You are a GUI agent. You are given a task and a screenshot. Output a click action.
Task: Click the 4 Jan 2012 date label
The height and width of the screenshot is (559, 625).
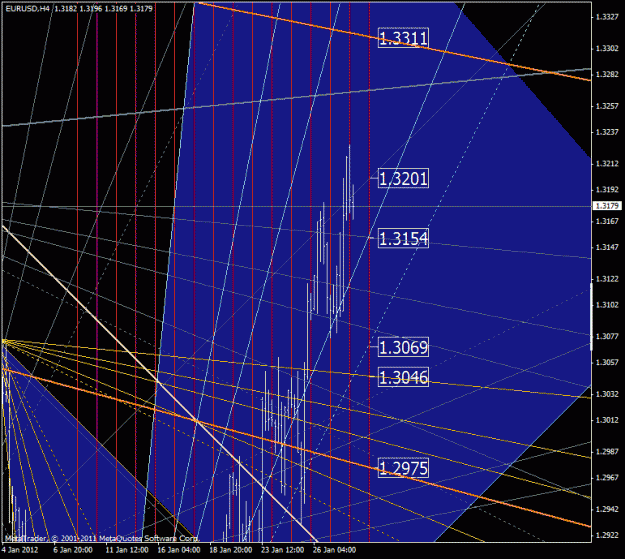20,550
